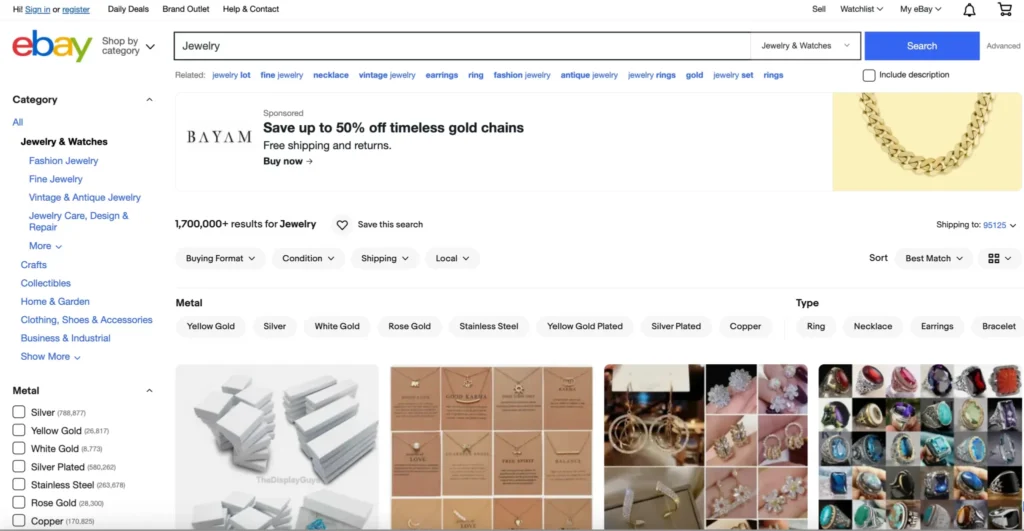Image resolution: width=1024 pixels, height=531 pixels.
Task: Click Buy now in sponsored ad
Action: click(288, 161)
